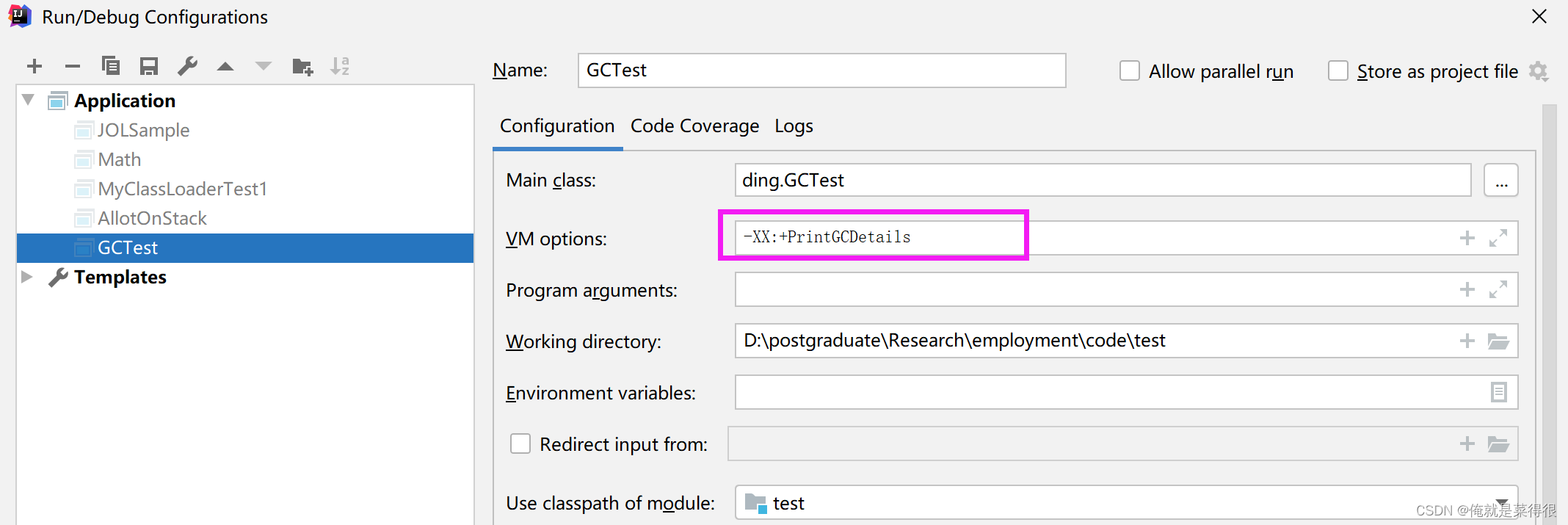Click the Add New Configuration plus icon
Viewport: 1568px width, 525px height.
pyautogui.click(x=35, y=67)
